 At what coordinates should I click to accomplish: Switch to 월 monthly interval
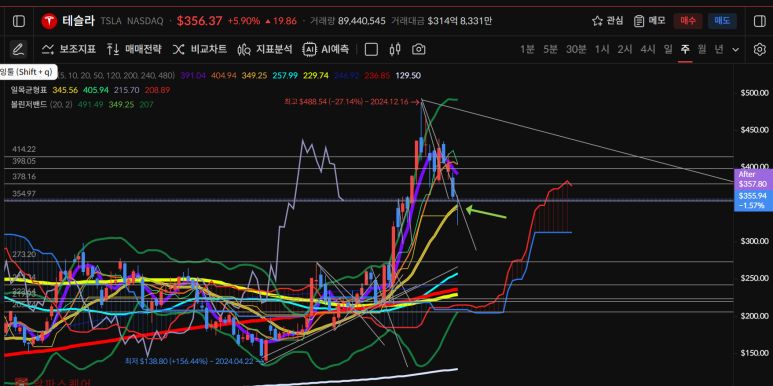click(x=702, y=49)
